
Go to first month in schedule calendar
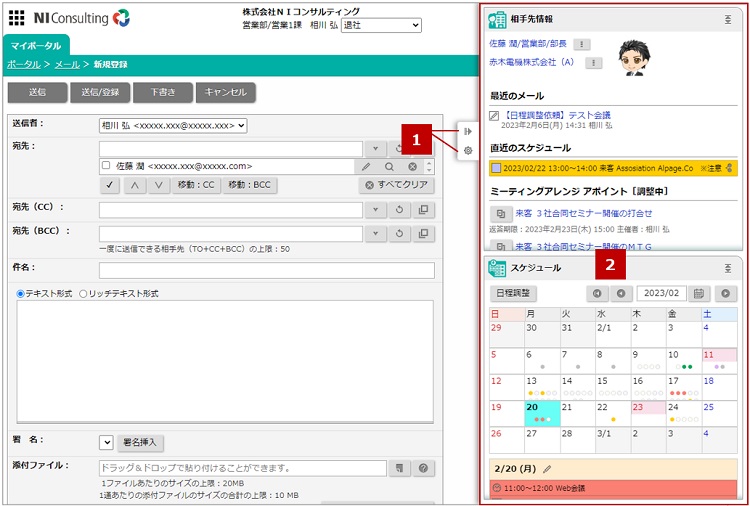pyautogui.click(x=597, y=293)
